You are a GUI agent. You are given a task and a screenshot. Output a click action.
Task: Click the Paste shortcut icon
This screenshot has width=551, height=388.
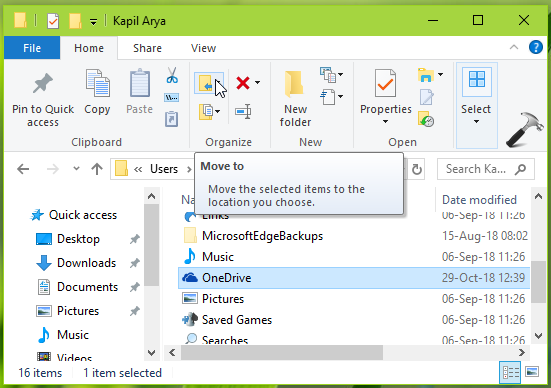tap(171, 119)
